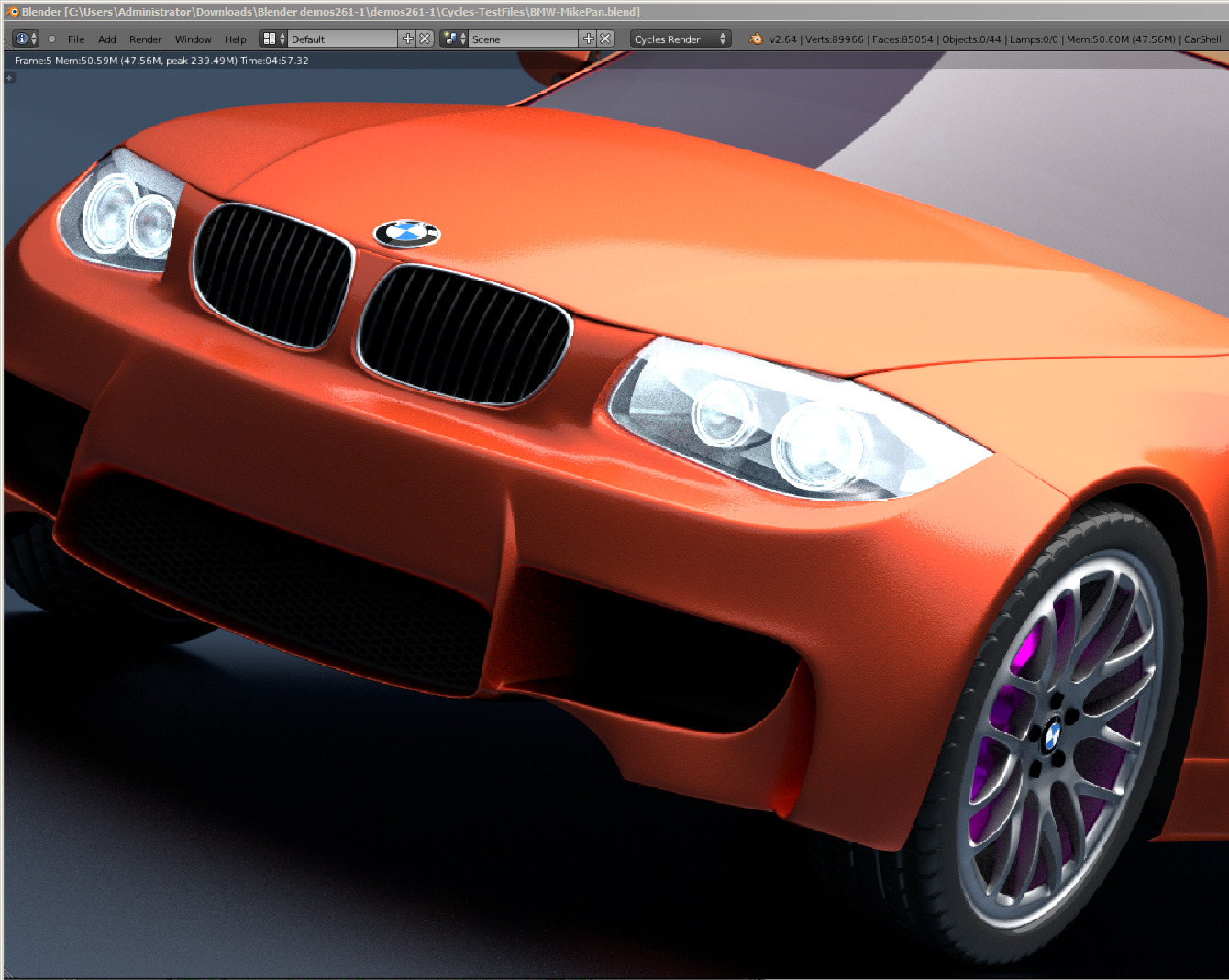Delete the current scene with the X icon
This screenshot has width=1229, height=980.
(x=605, y=39)
